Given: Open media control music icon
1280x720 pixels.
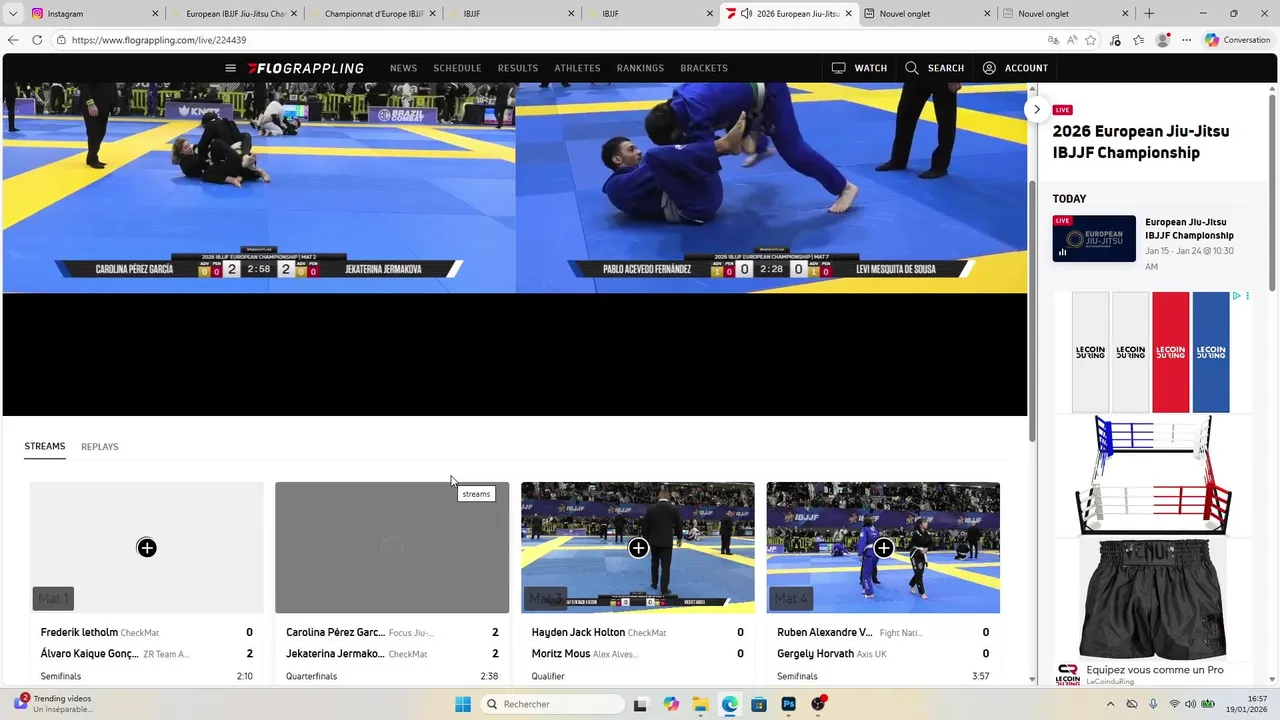Looking at the screenshot, I should coord(1115,40).
